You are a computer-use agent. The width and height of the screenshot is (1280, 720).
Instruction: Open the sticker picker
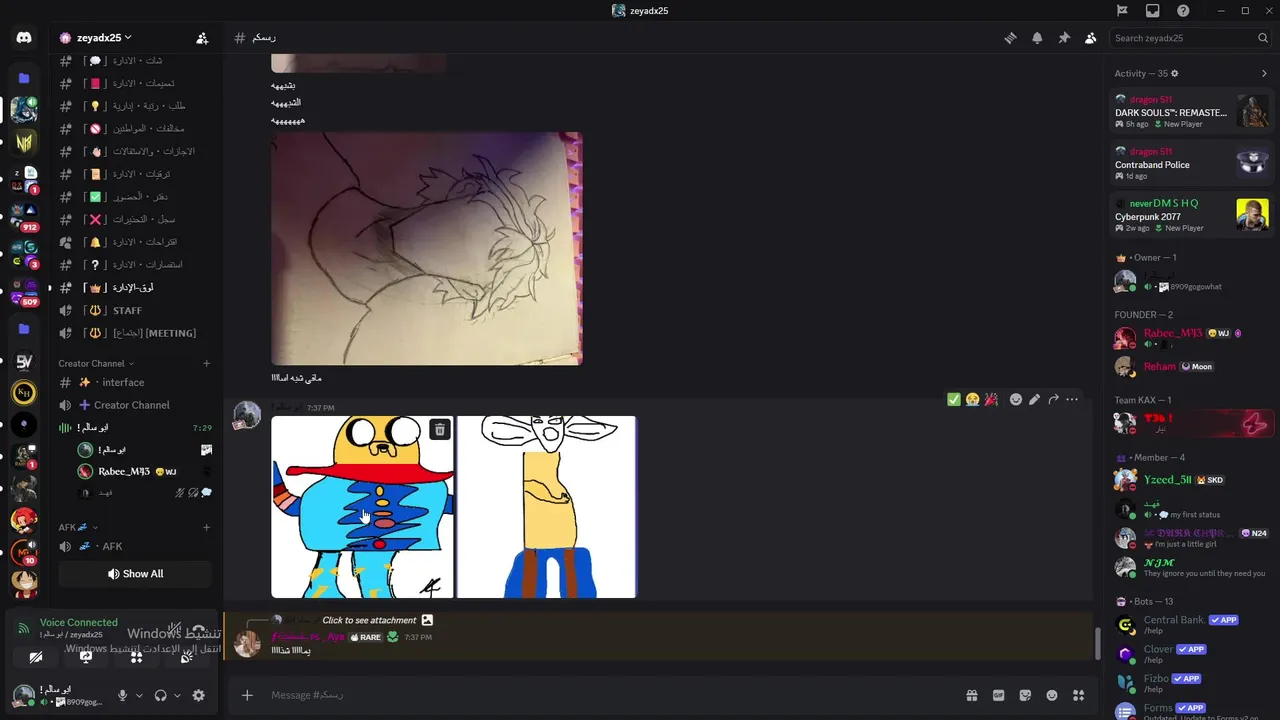1025,695
